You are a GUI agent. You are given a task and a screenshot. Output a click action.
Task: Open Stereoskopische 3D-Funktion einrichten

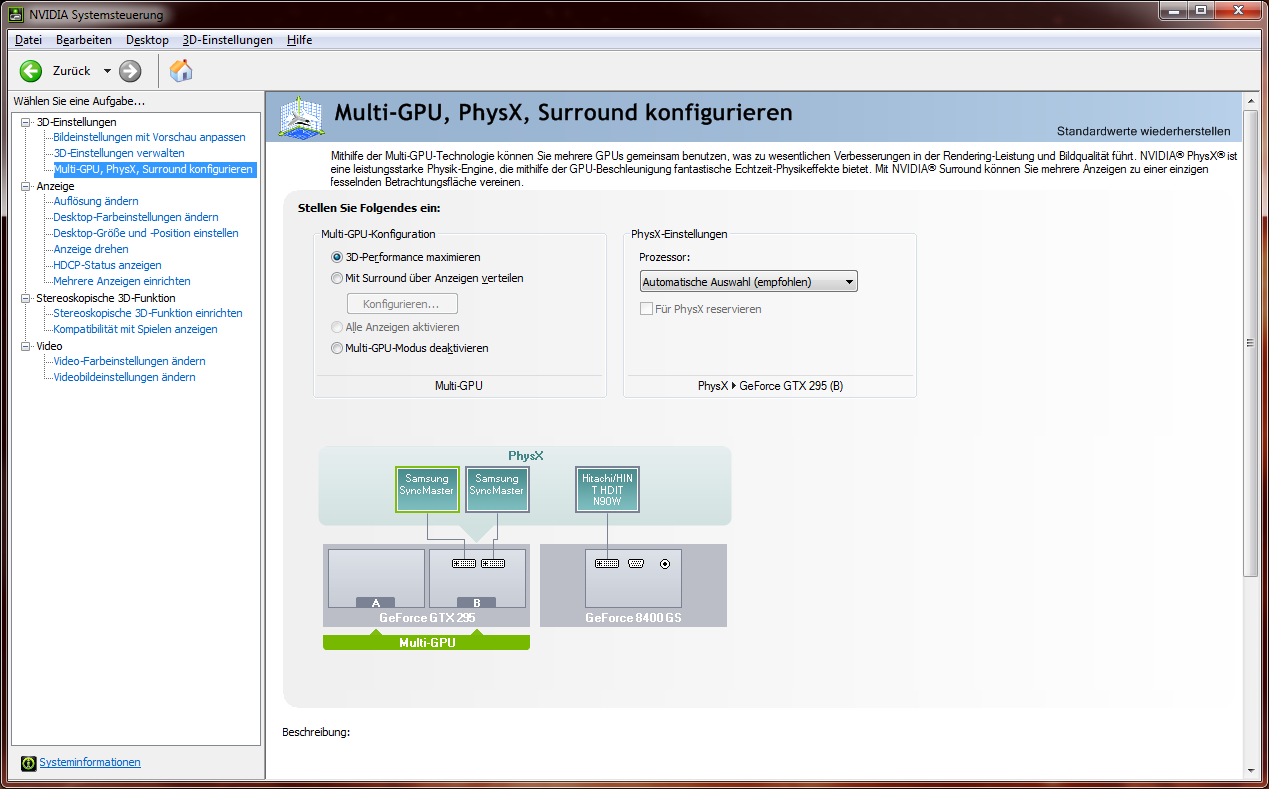(148, 313)
